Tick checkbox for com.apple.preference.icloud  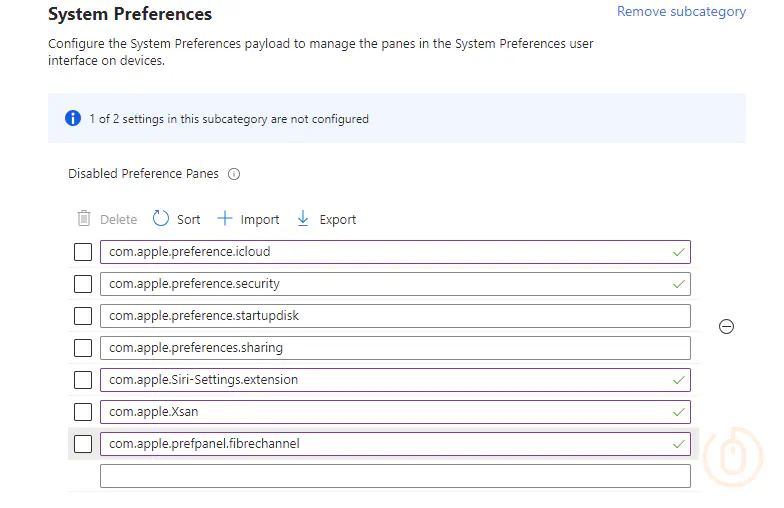(83, 252)
